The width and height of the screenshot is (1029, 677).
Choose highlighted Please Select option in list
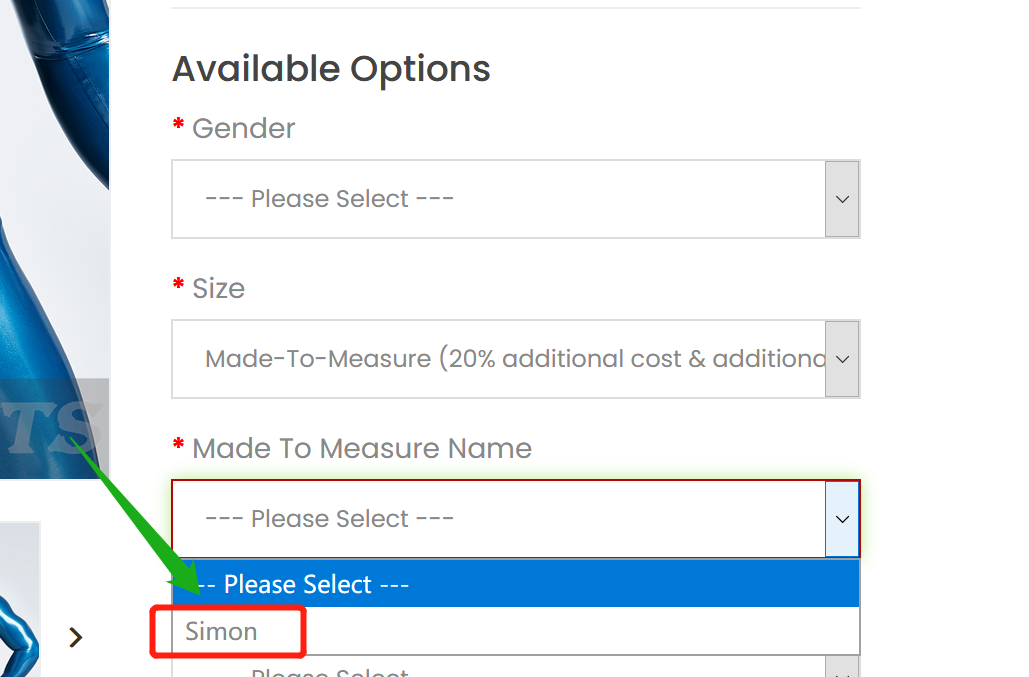coord(516,584)
